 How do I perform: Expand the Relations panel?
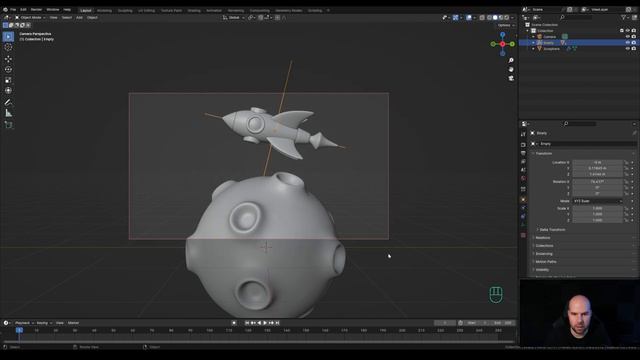542,238
